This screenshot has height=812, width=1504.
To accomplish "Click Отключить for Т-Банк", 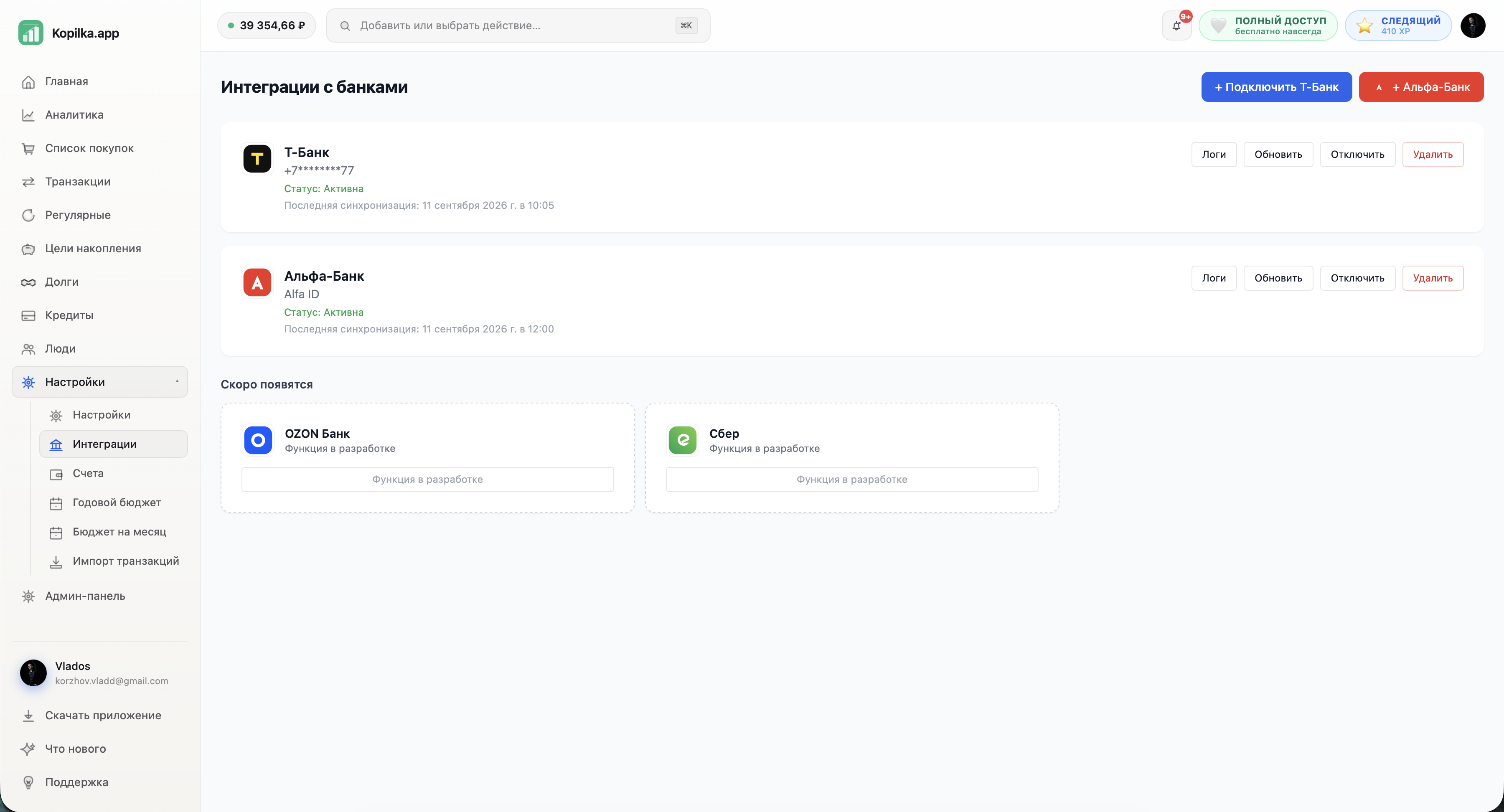I will pos(1357,155).
